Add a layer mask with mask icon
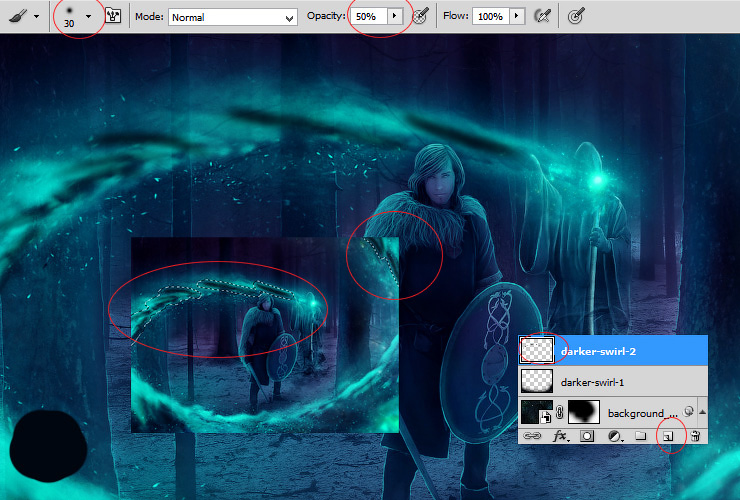 pos(587,436)
